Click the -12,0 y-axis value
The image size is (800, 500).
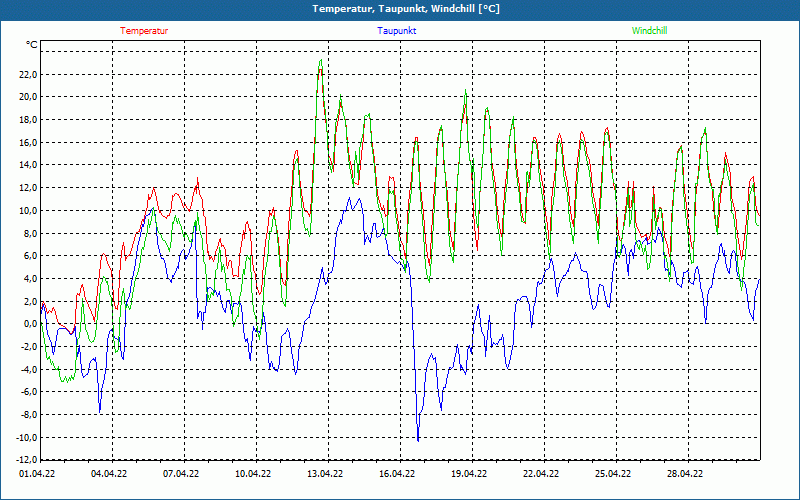tap(27, 460)
